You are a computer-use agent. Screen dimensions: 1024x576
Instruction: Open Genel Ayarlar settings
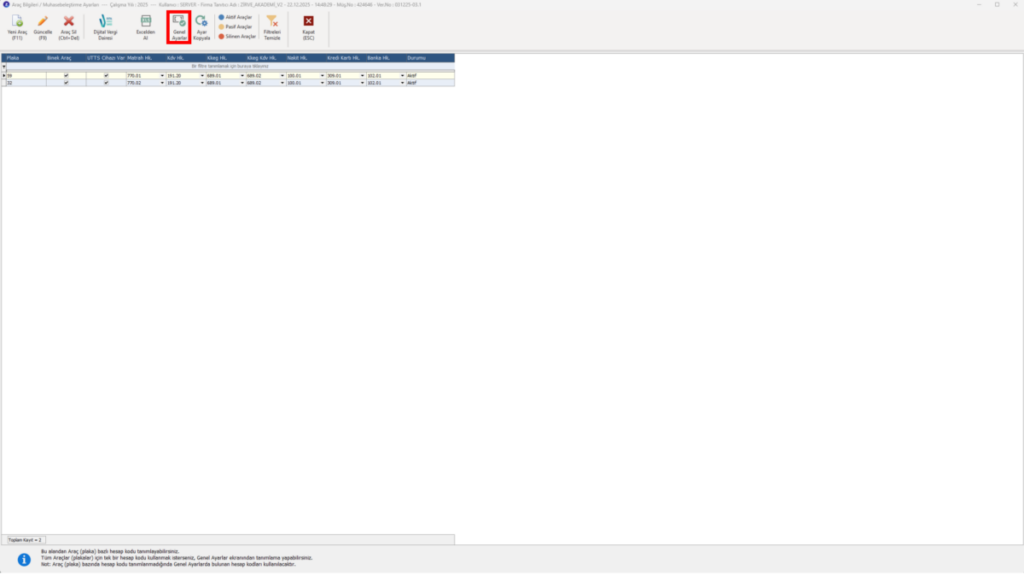[179, 27]
